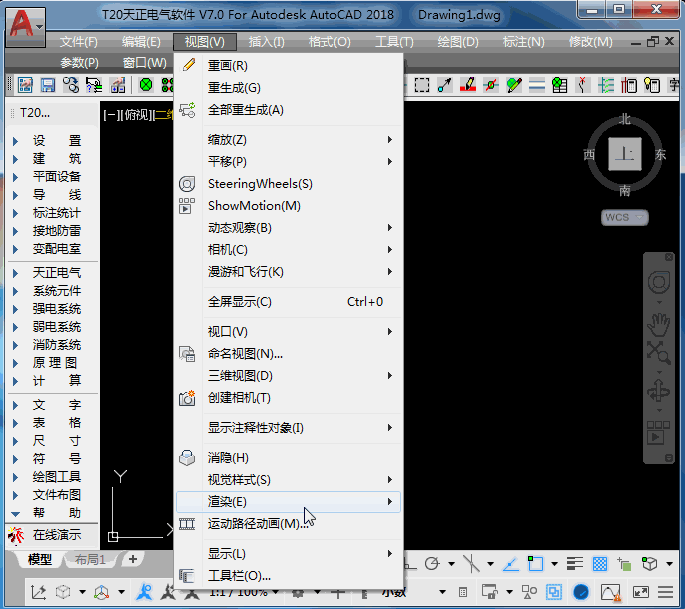Click the dashed rectangle selection toolbar icon
The image size is (685, 609).
[422, 85]
